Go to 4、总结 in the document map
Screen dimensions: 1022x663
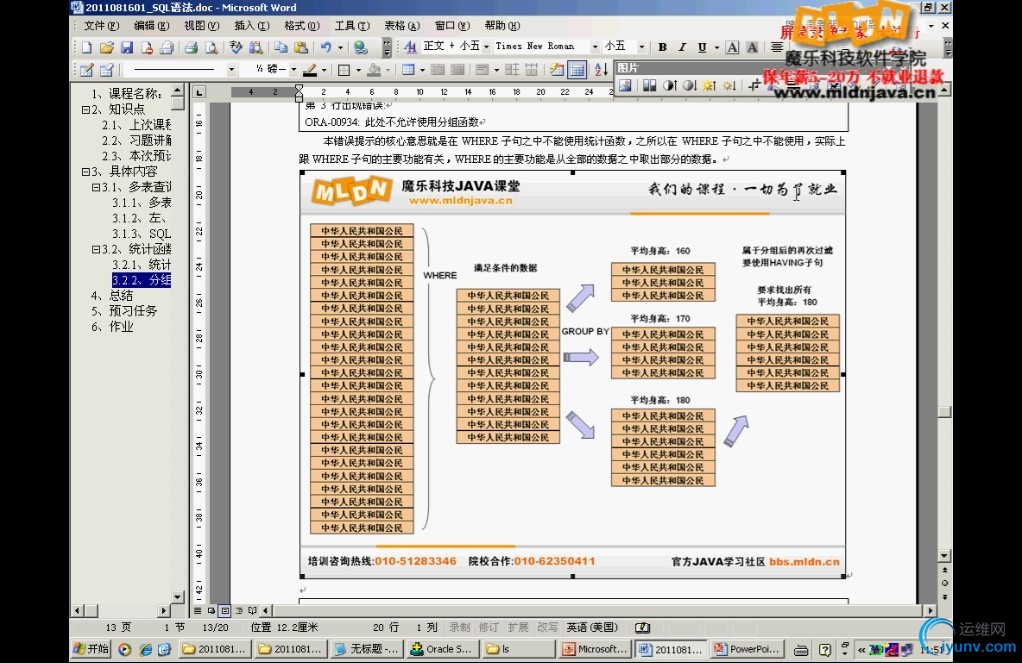click(x=112, y=295)
